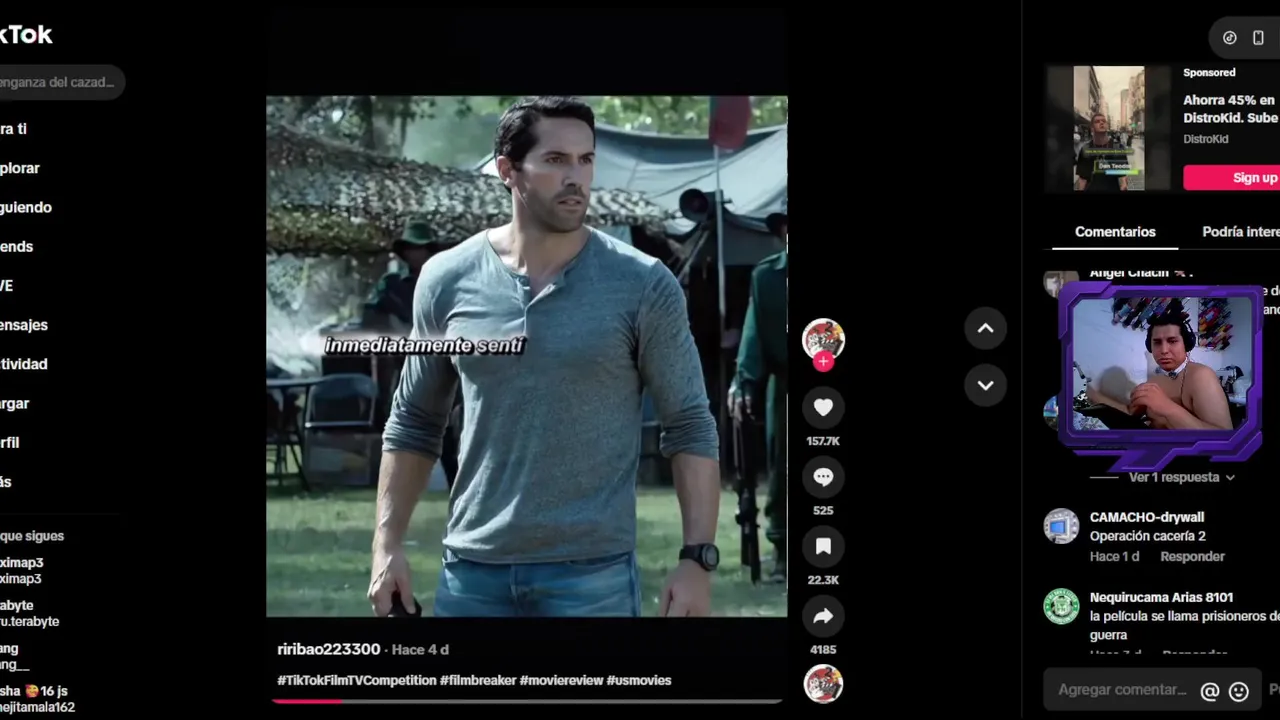Open riribao223300 username link
This screenshot has height=720, width=1280.
pyautogui.click(x=328, y=649)
